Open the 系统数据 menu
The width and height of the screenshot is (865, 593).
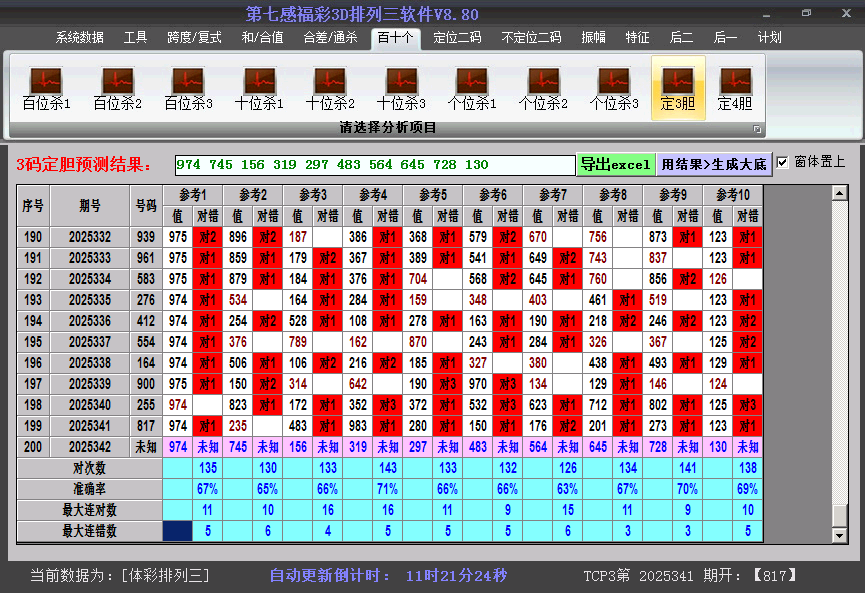coord(79,38)
